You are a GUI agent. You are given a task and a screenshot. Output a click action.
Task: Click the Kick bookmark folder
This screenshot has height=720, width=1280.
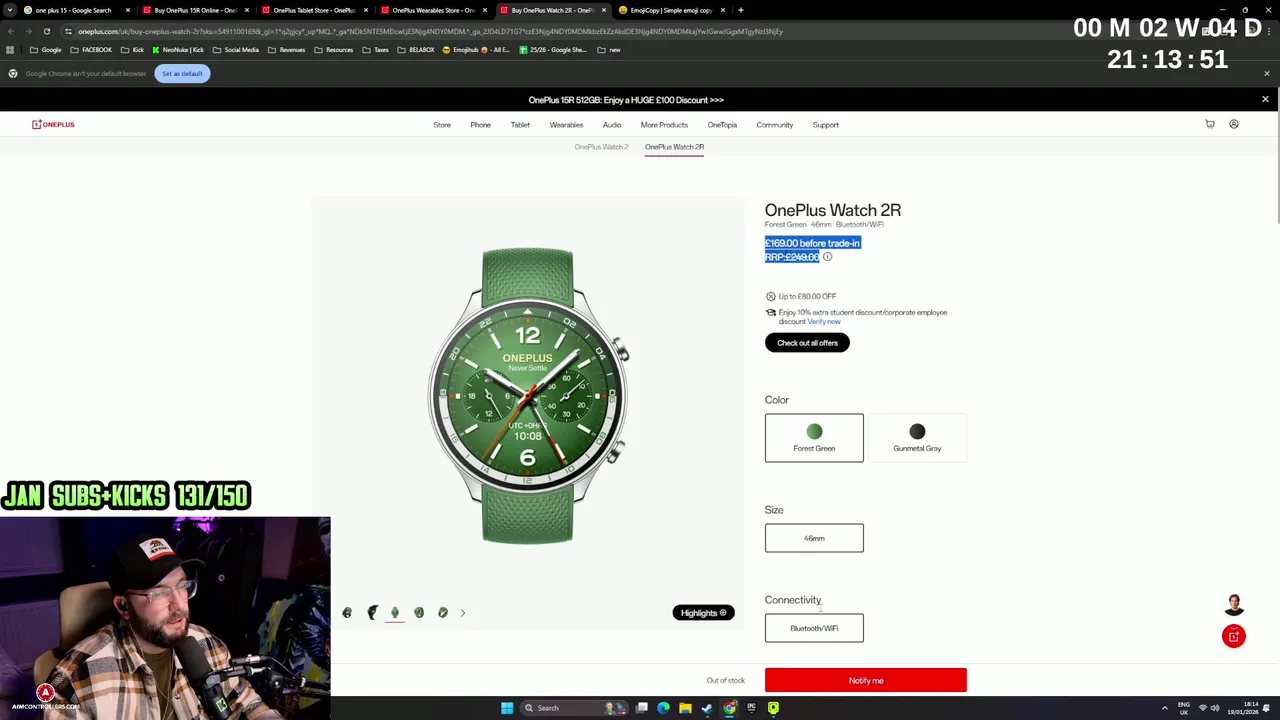(132, 50)
